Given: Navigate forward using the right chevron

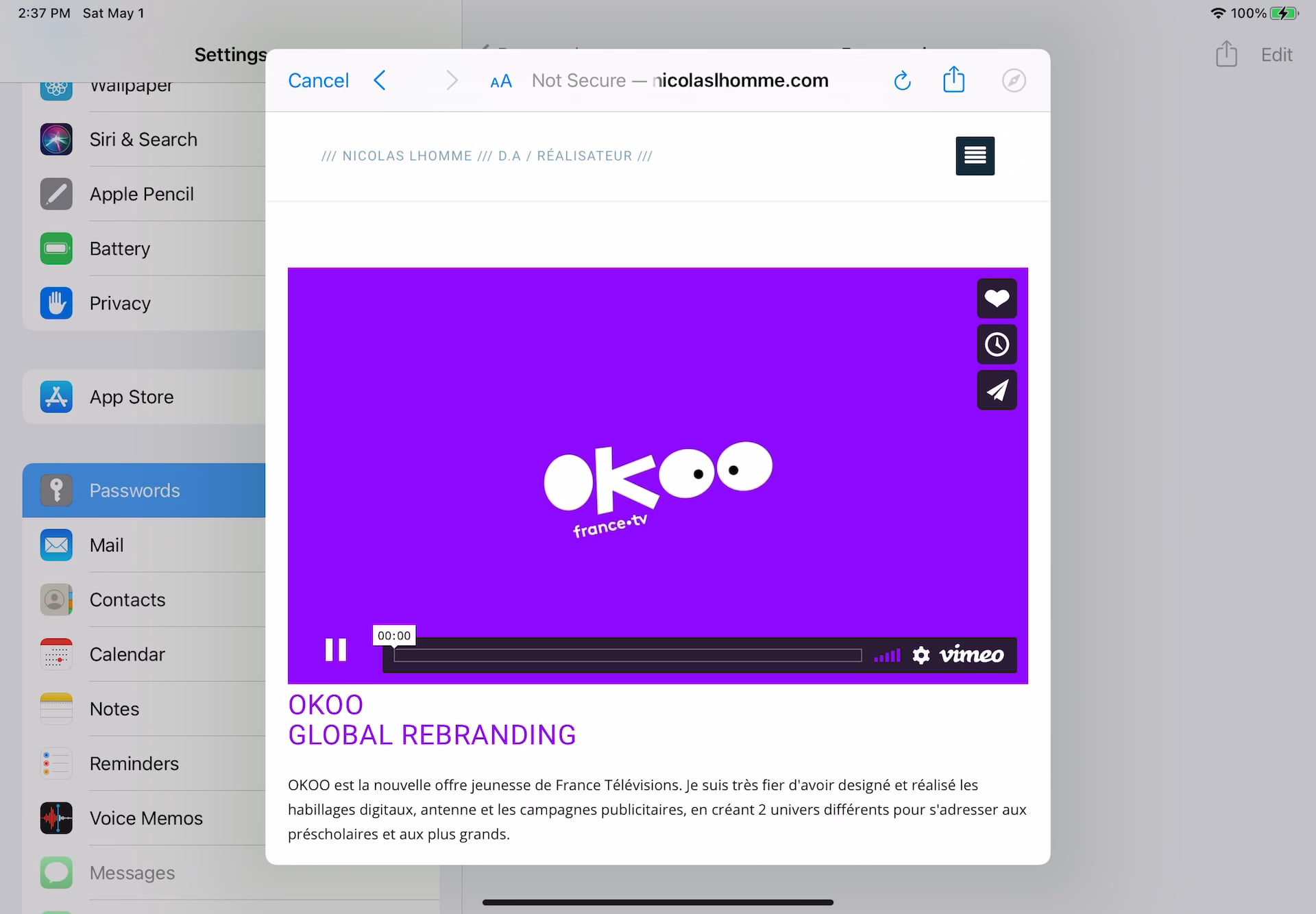Looking at the screenshot, I should 452,80.
